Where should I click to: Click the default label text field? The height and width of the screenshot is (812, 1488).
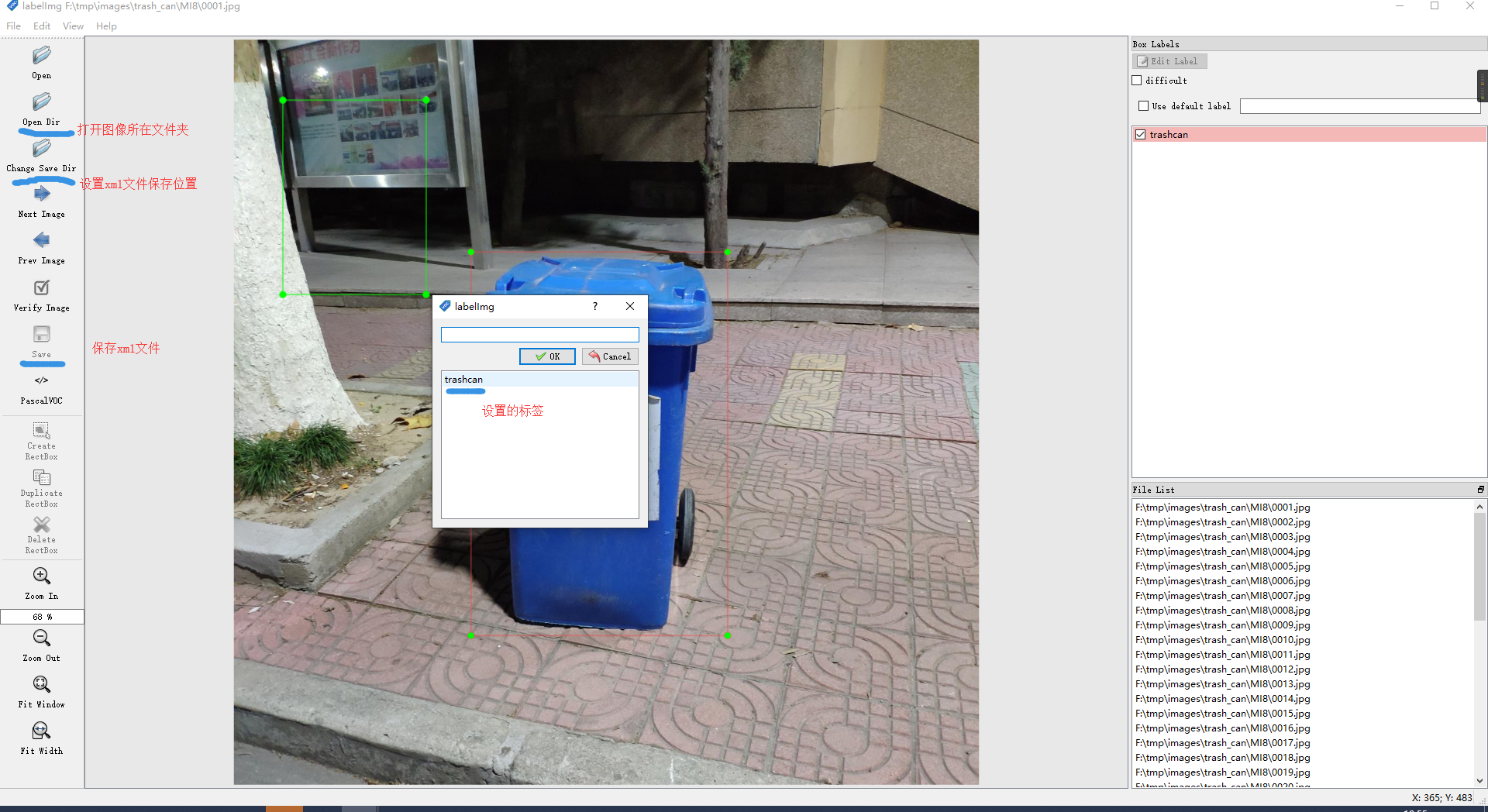point(1360,106)
